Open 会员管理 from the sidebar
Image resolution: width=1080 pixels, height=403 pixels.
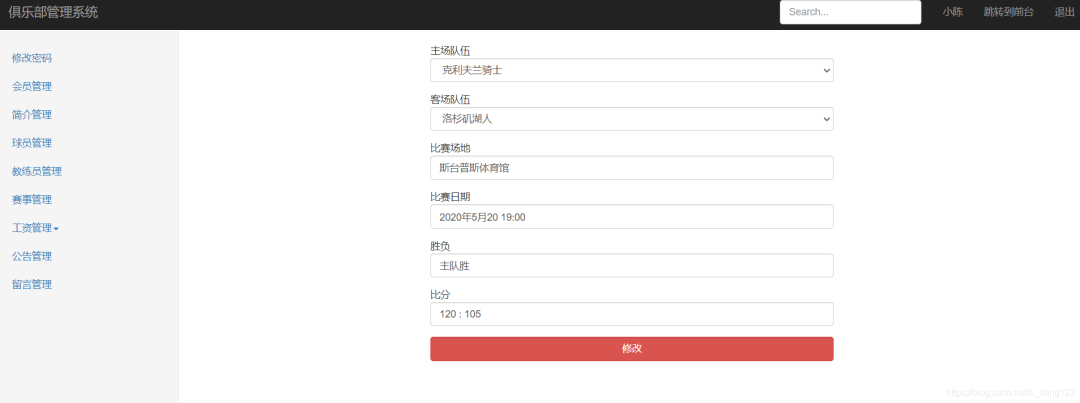click(32, 87)
